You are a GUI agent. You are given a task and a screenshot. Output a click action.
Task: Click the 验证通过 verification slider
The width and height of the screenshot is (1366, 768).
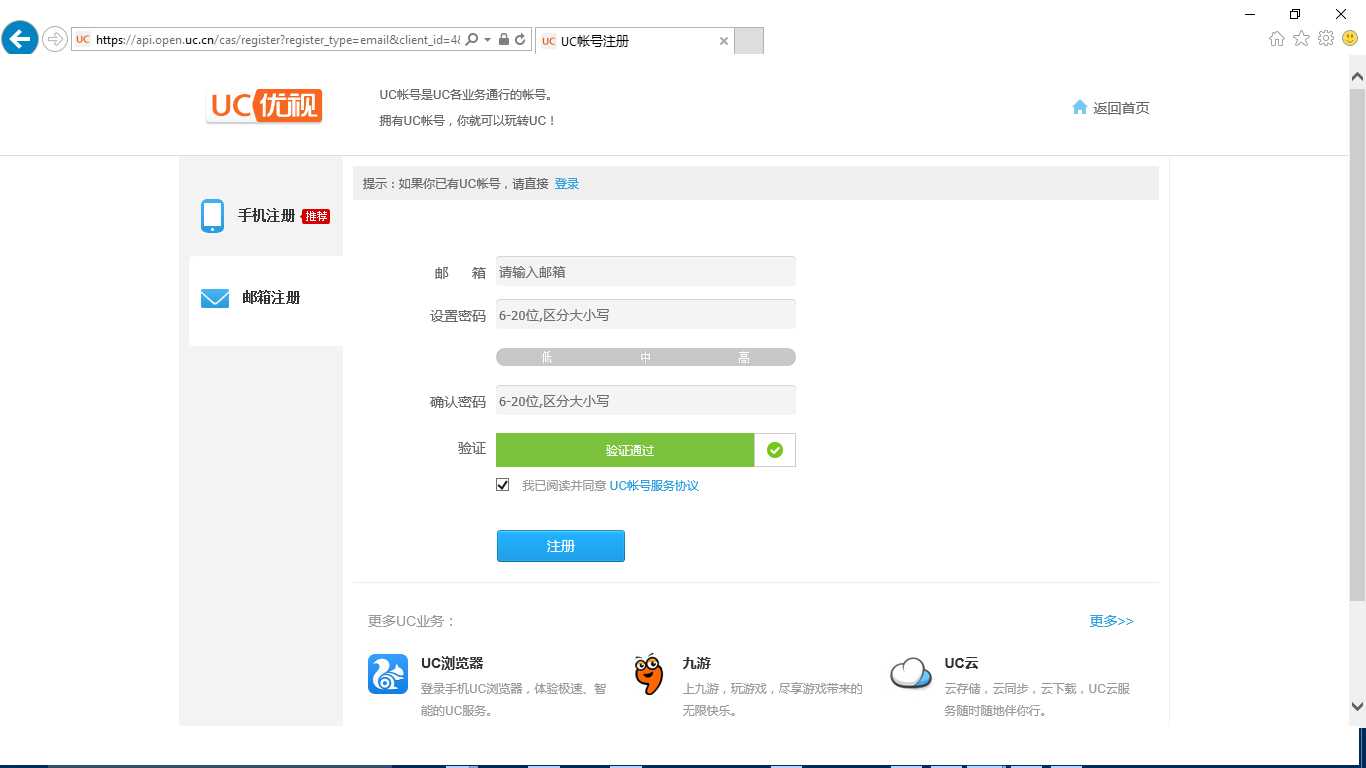coord(629,449)
